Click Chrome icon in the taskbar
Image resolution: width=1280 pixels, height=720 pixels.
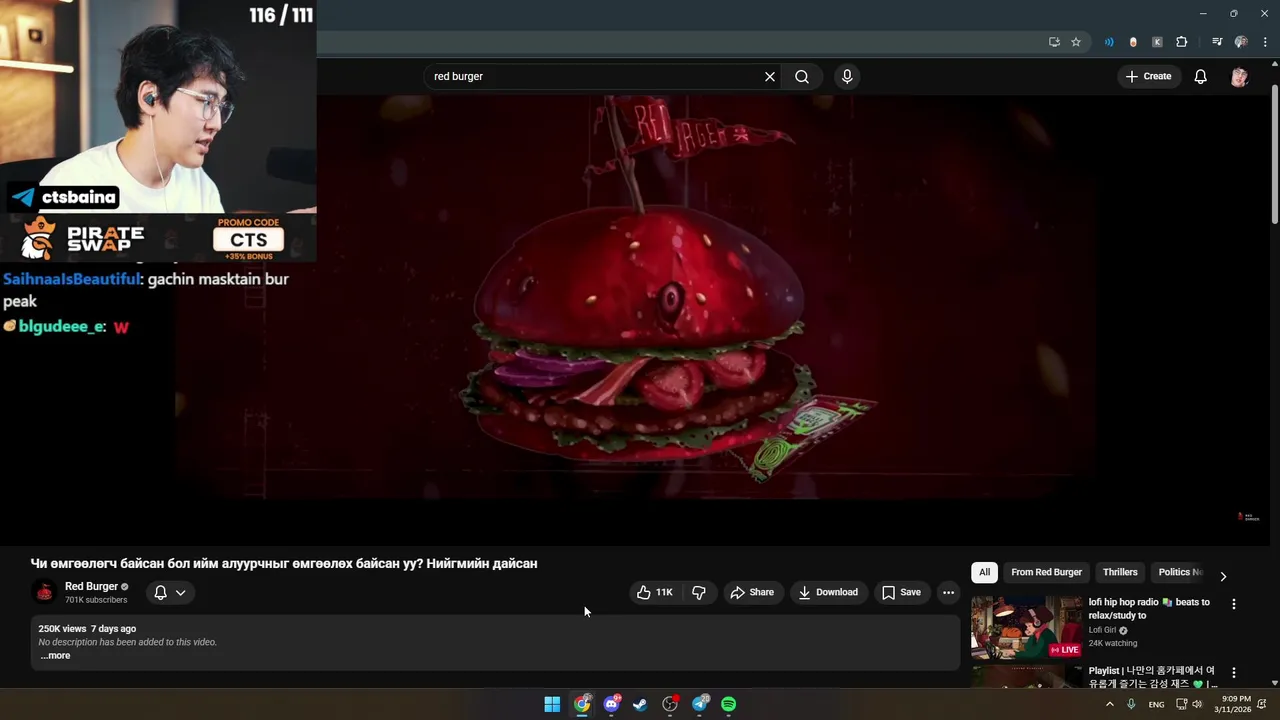point(582,704)
